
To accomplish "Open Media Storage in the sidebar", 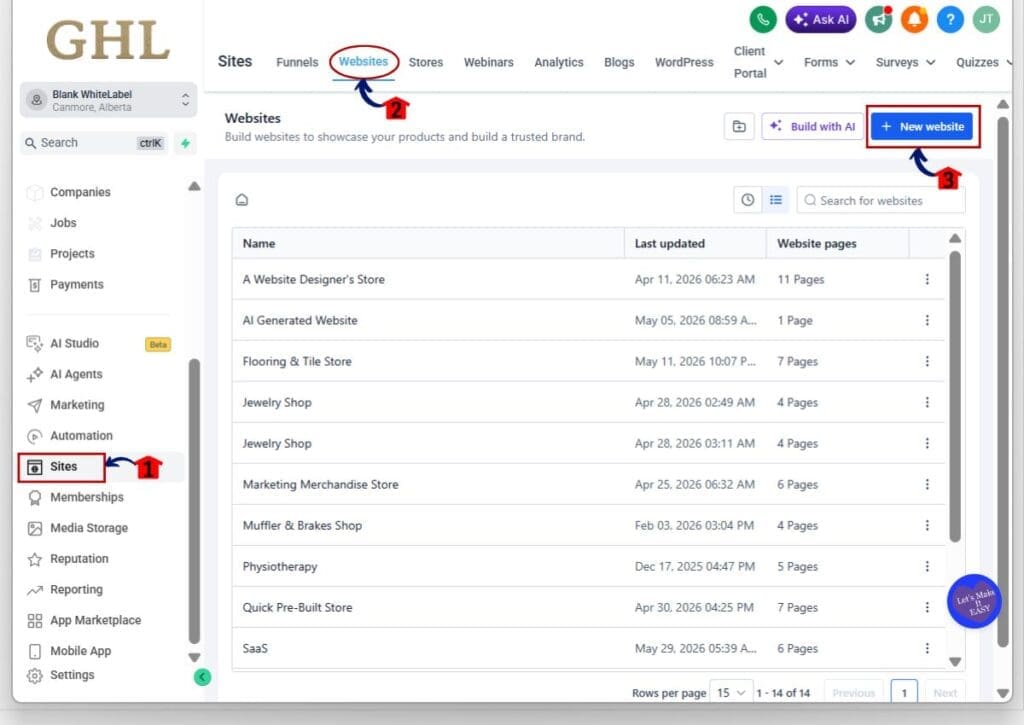I will pyautogui.click(x=89, y=528).
